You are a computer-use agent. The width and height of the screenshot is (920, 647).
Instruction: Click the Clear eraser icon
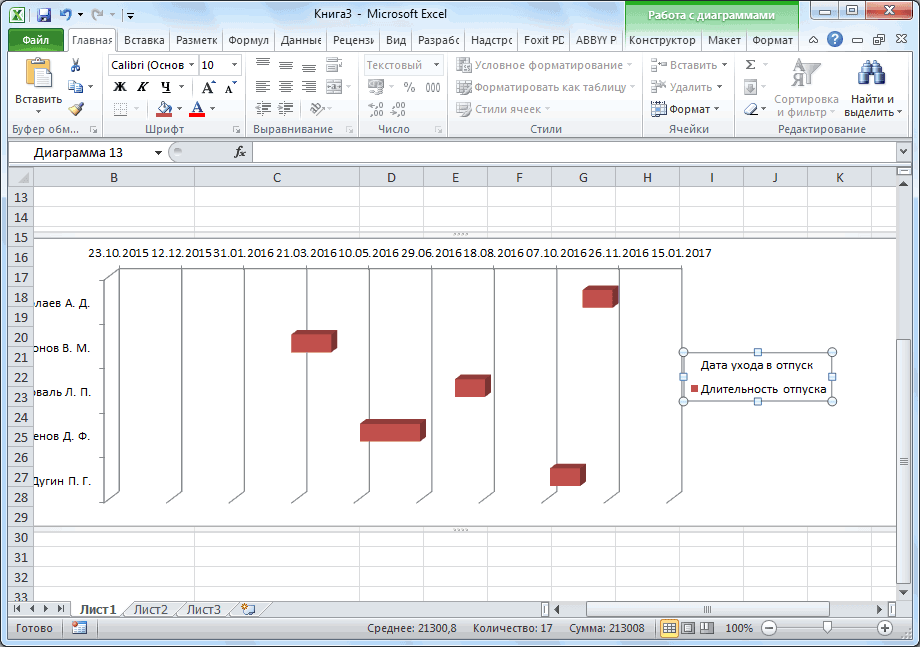751,109
